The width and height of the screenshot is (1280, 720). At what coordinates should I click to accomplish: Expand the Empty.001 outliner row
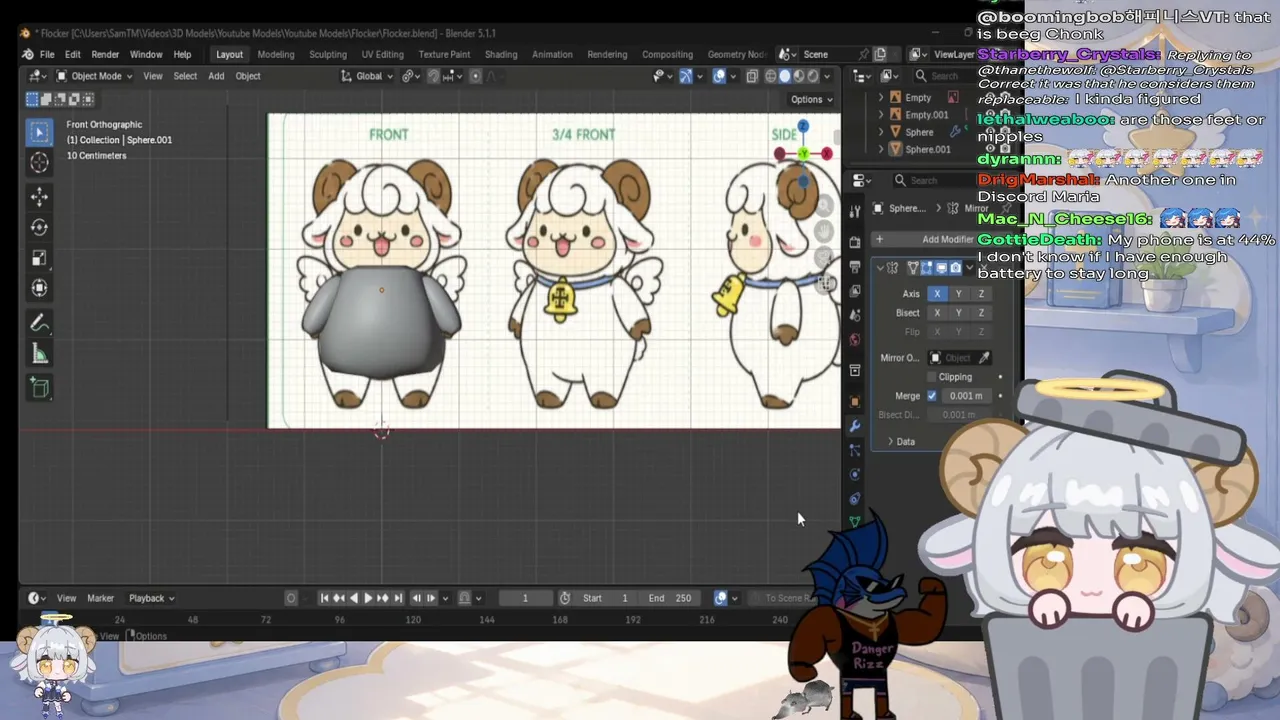pyautogui.click(x=881, y=115)
